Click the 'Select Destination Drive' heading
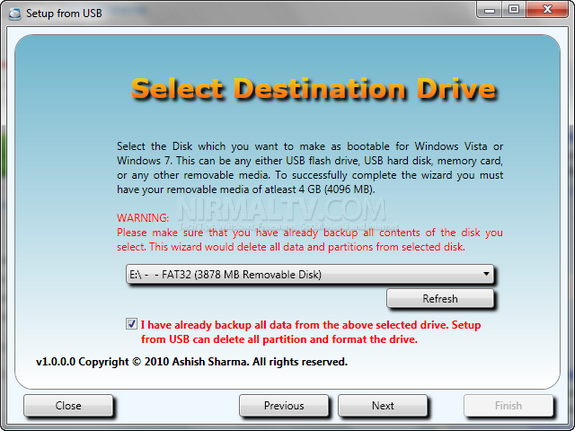Viewport: 575px width, 431px height. coord(314,89)
